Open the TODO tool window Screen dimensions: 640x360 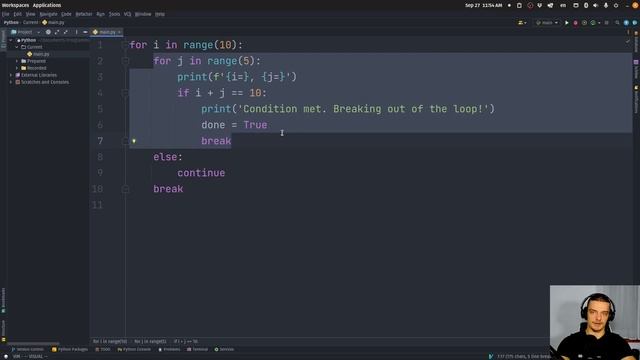click(103, 349)
